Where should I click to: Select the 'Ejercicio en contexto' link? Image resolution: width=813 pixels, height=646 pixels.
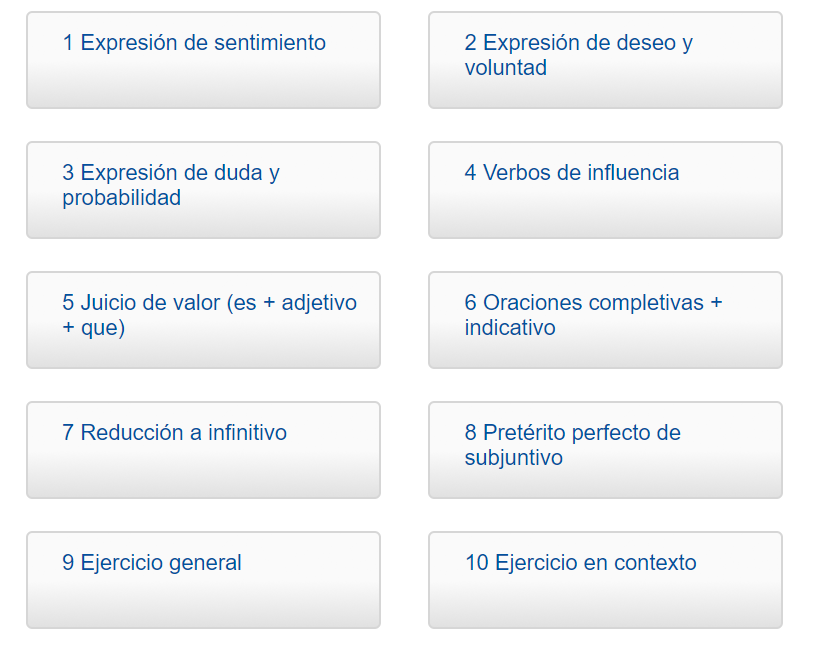coord(580,563)
